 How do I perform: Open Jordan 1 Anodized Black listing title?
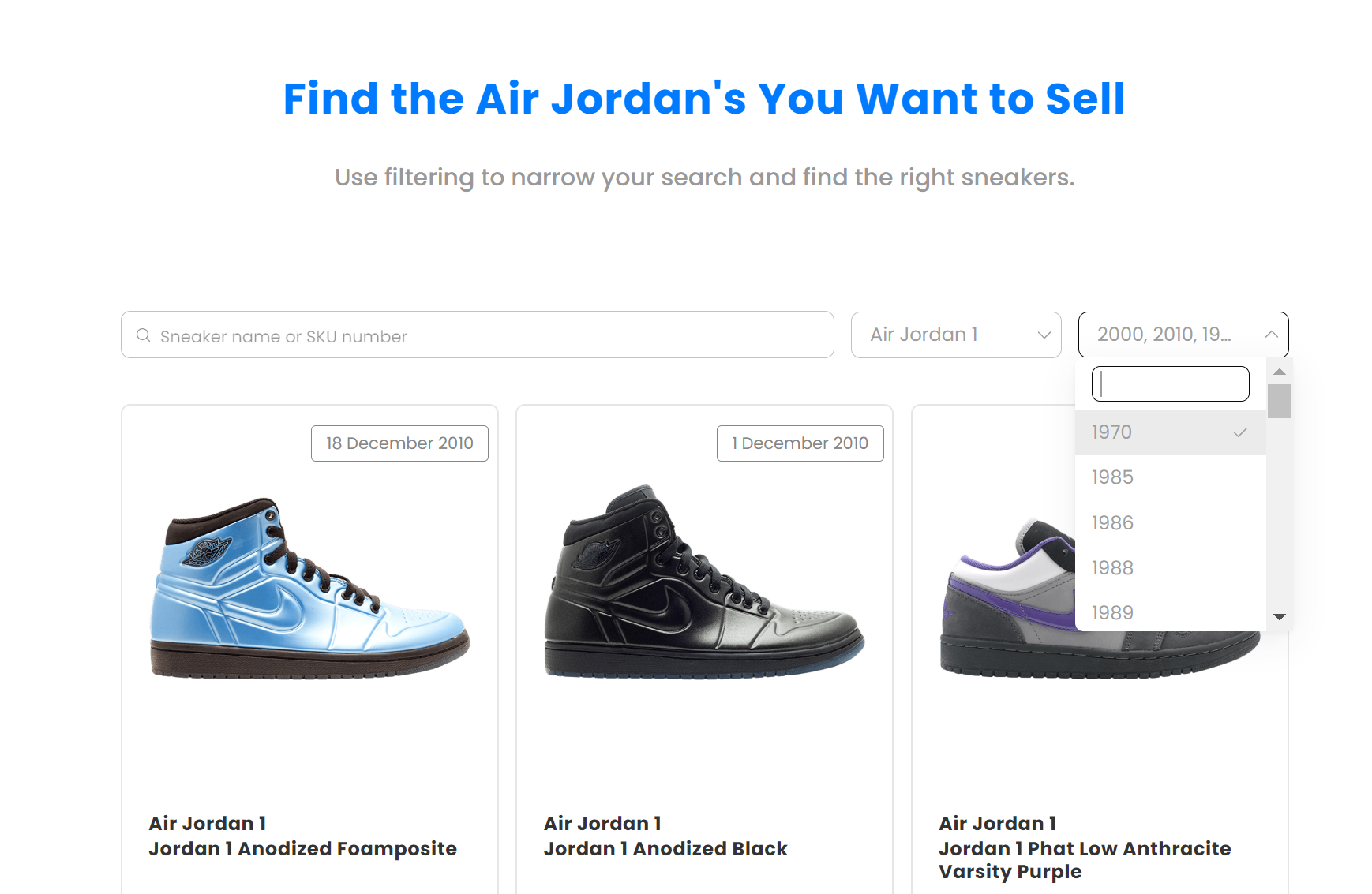tap(665, 849)
